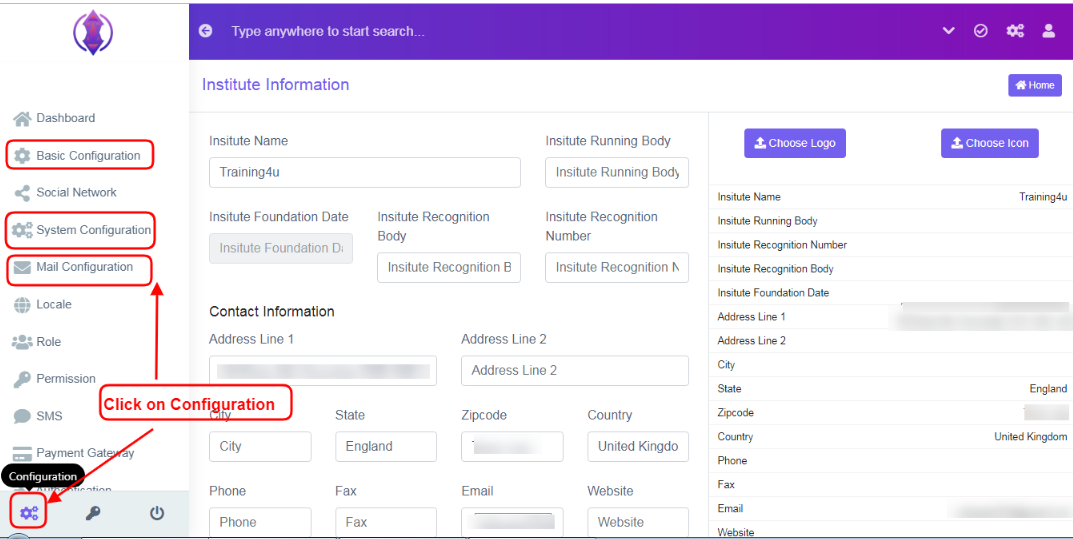Focus the Insitute Recognition Number field
Image resolution: width=1073 pixels, height=539 pixels.
(x=617, y=267)
